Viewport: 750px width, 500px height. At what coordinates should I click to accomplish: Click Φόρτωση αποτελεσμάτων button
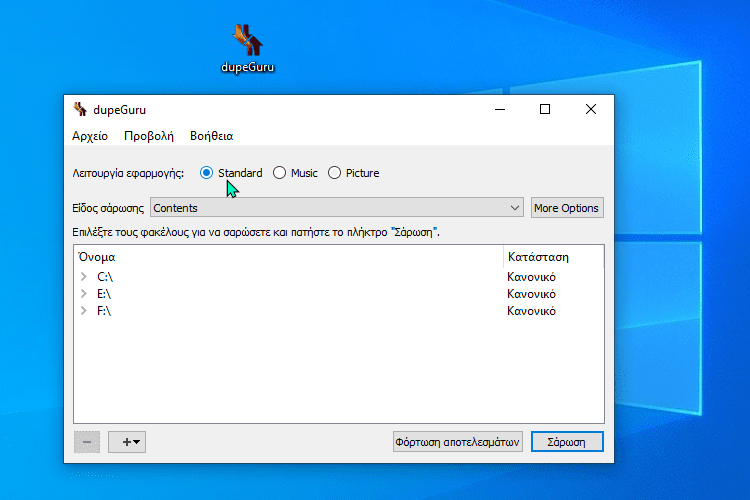click(x=457, y=442)
